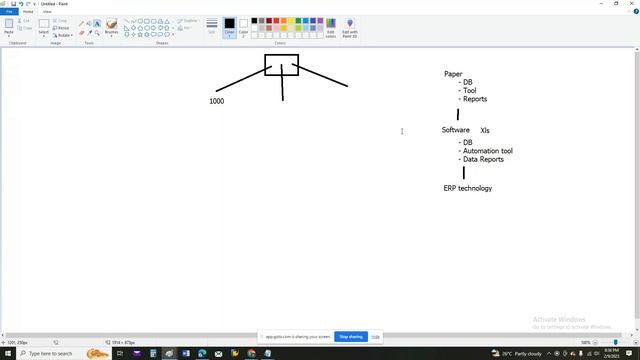Choose the Right triangle shape

[x=127, y=28]
